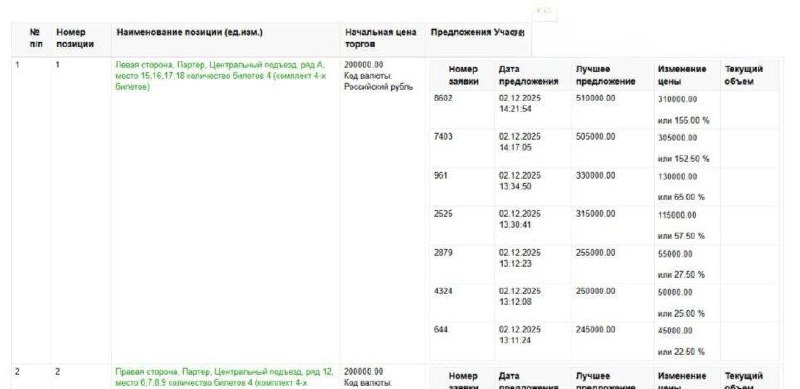Image resolution: width=800 pixels, height=389 pixels.
Task: Click price change value 115000.00
Action: [x=677, y=215]
